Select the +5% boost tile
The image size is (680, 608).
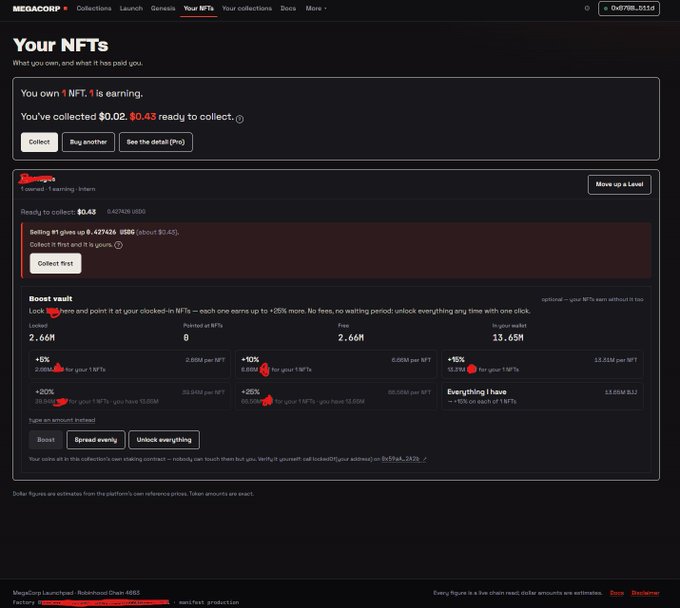pos(130,364)
